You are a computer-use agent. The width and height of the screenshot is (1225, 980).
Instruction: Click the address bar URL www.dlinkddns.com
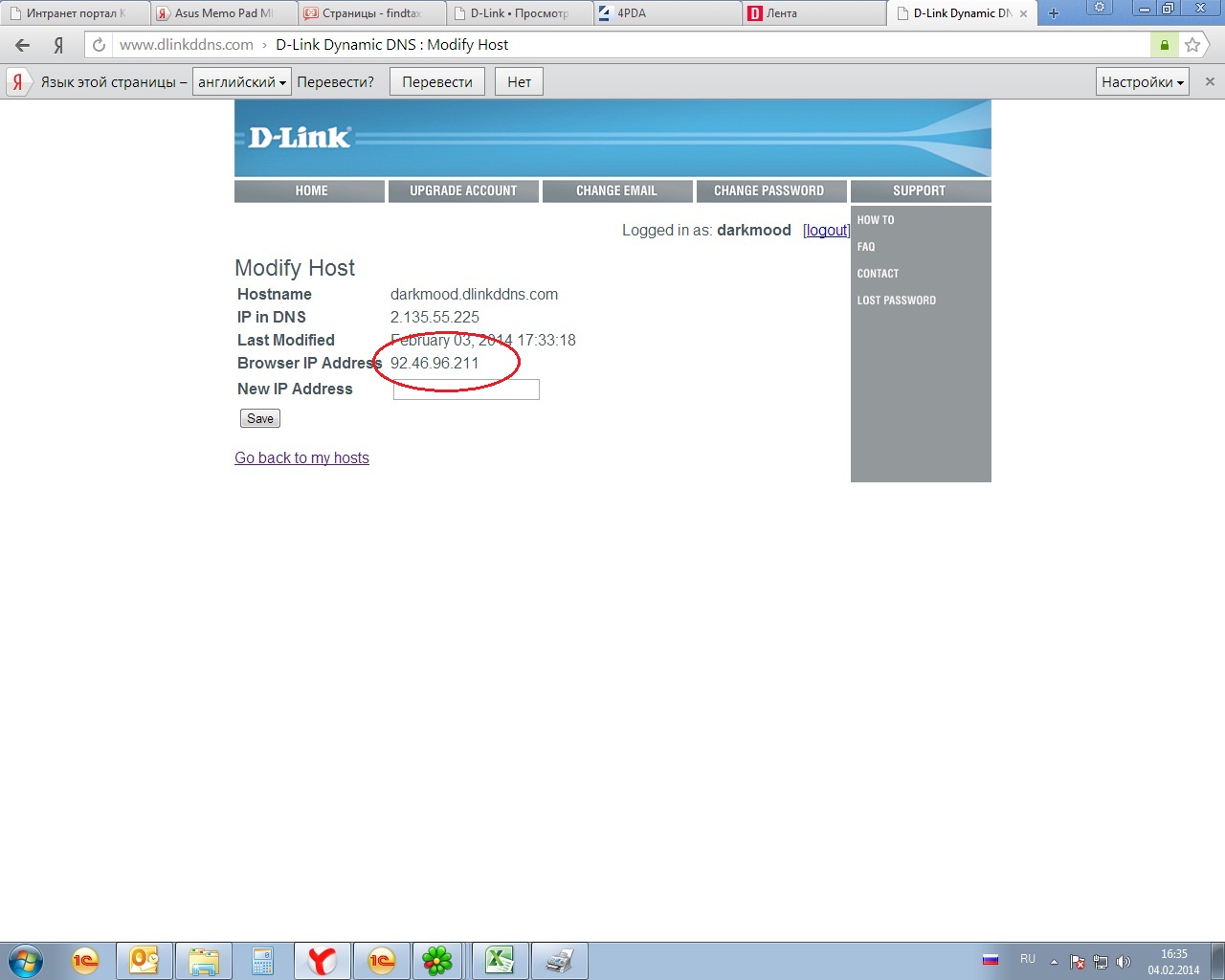[x=187, y=45]
